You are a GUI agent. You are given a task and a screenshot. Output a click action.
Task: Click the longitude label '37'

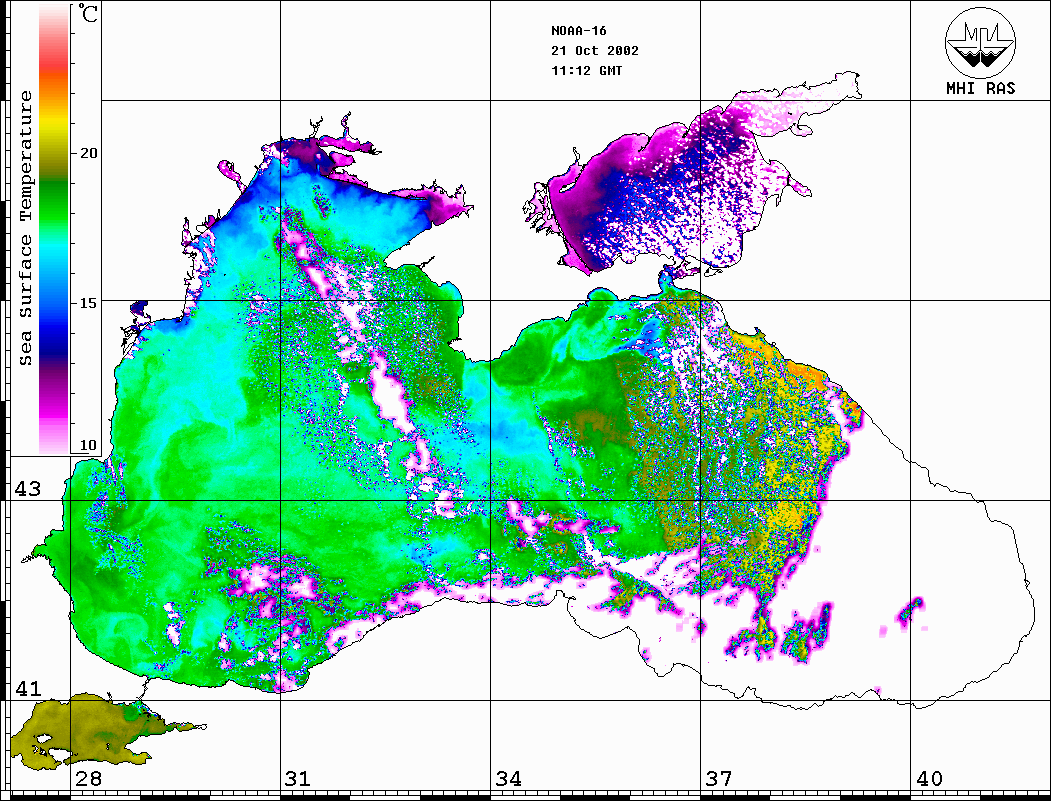(719, 779)
